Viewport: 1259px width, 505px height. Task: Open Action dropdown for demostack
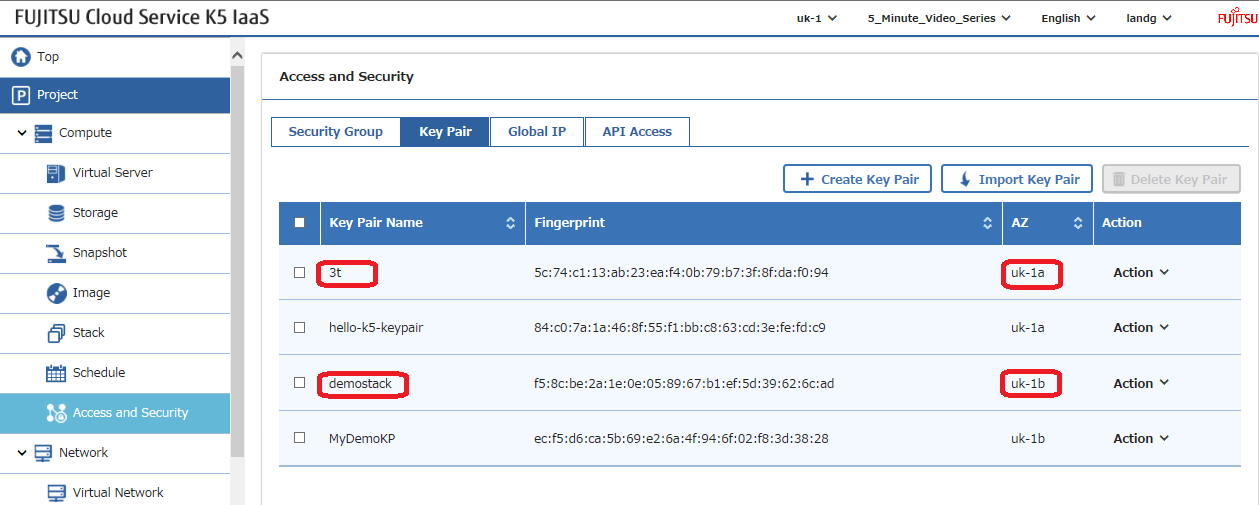[1141, 383]
